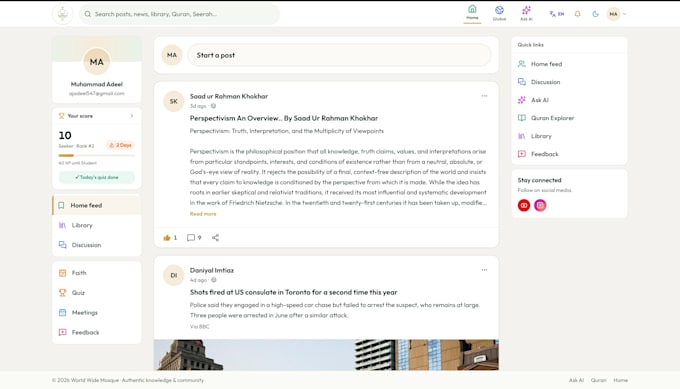The image size is (680, 389).
Task: Open Saad ur Rahman Khokhar's profile
Action: (229, 96)
